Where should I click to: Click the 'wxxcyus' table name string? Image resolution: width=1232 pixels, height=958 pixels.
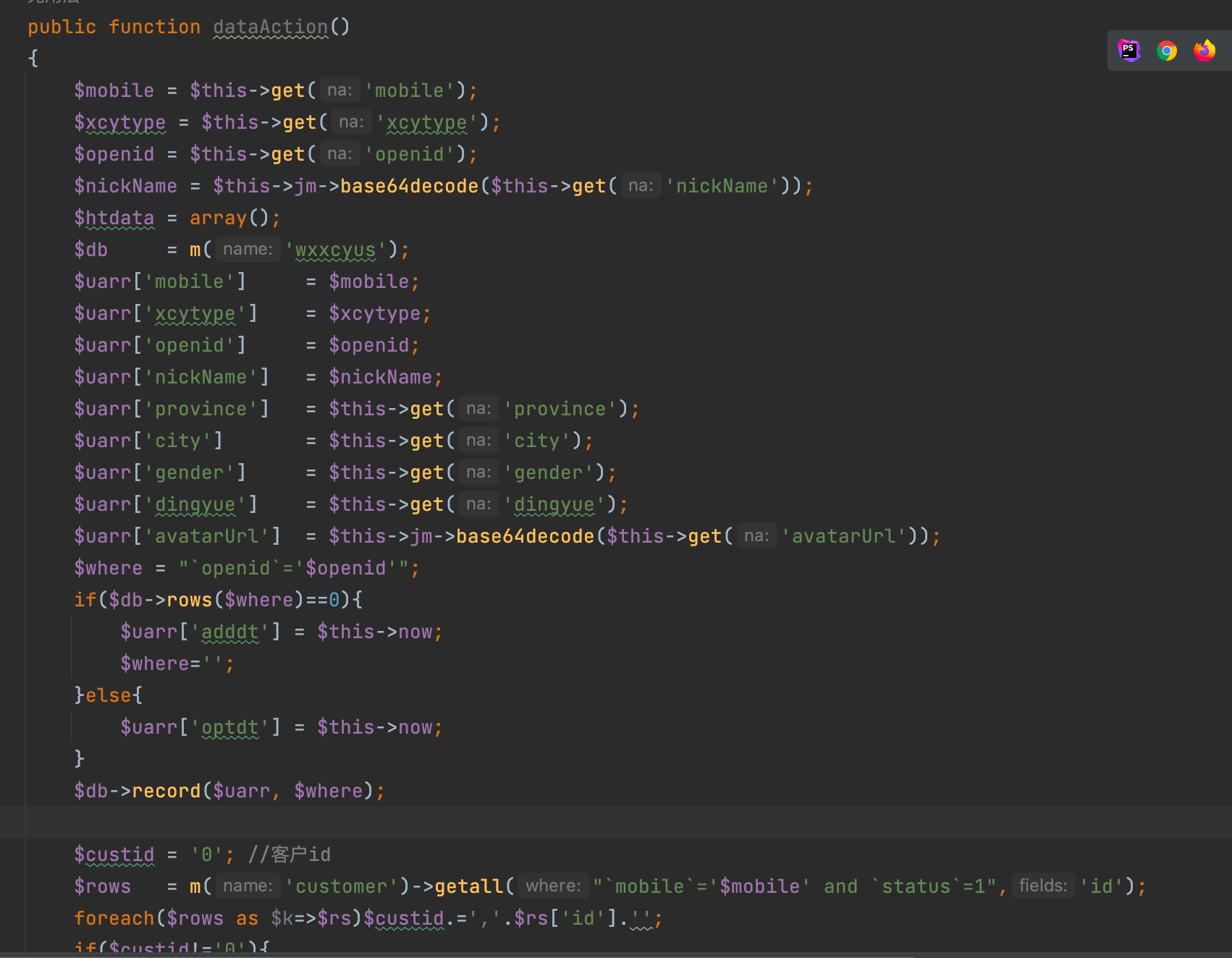(x=335, y=250)
